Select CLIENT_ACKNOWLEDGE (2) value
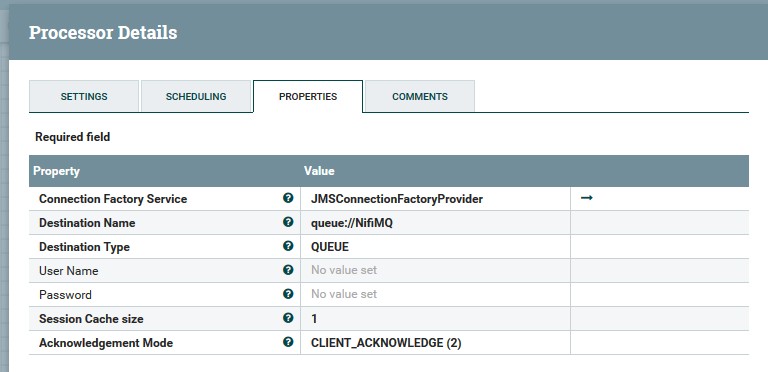This screenshot has width=768, height=372. tap(386, 343)
